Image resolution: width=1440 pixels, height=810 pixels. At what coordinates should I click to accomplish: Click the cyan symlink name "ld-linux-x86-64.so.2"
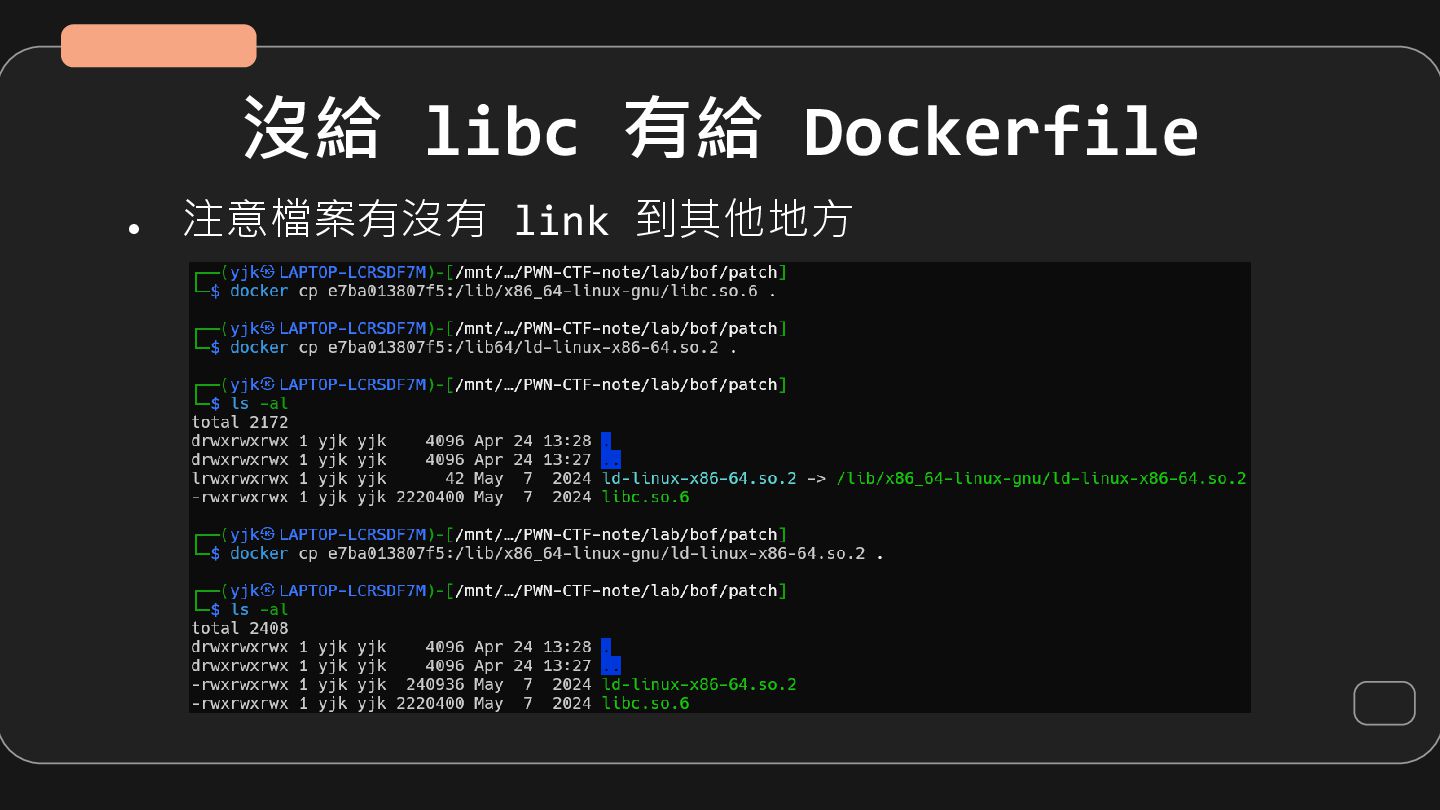pos(699,478)
